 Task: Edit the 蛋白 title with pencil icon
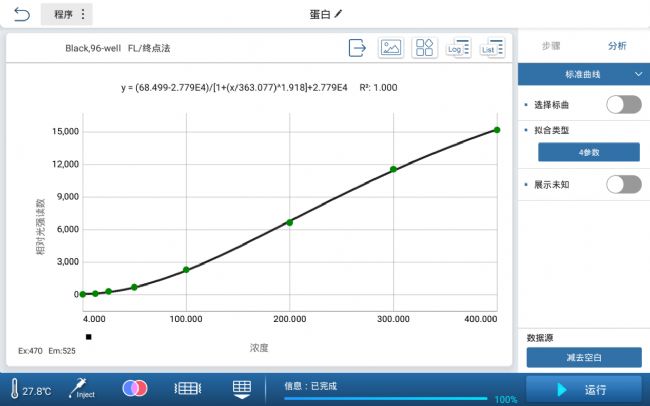[x=326, y=15]
